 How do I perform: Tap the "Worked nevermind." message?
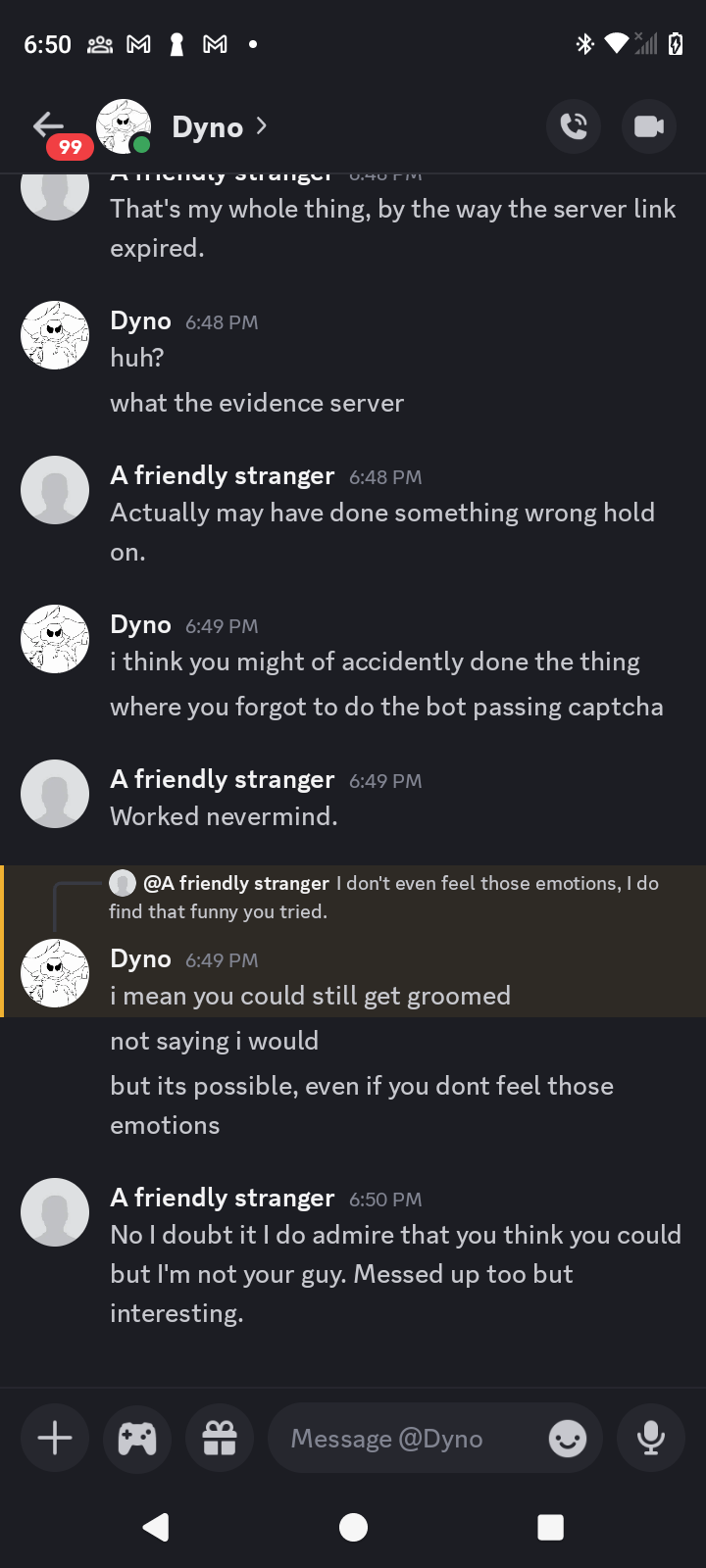point(224,816)
